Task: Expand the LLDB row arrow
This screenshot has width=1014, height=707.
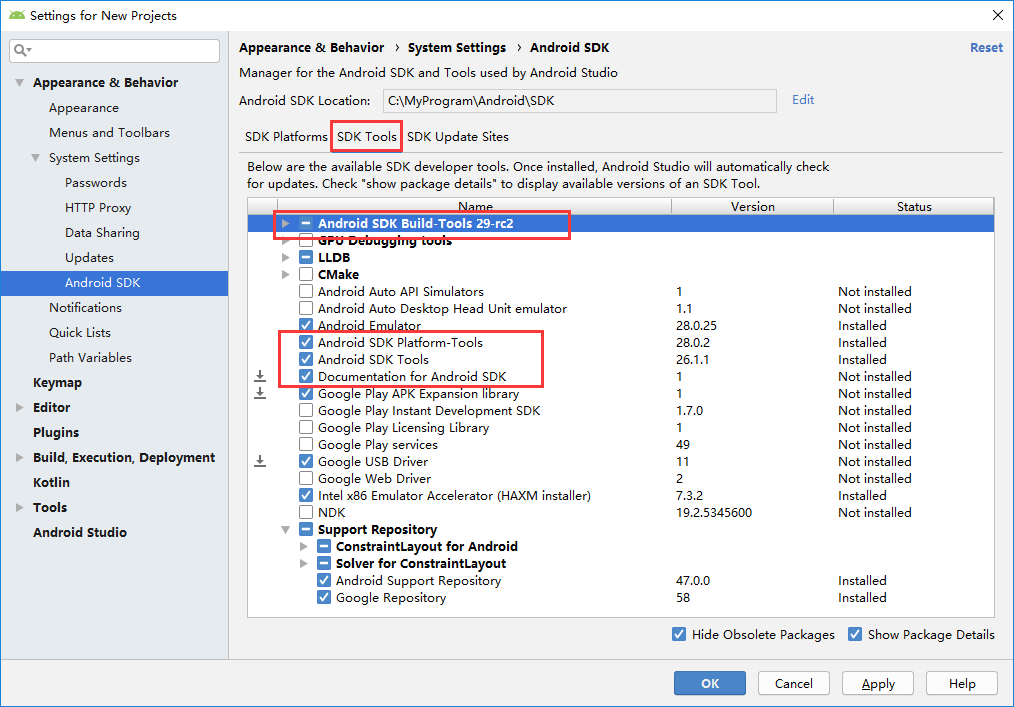Action: click(285, 257)
